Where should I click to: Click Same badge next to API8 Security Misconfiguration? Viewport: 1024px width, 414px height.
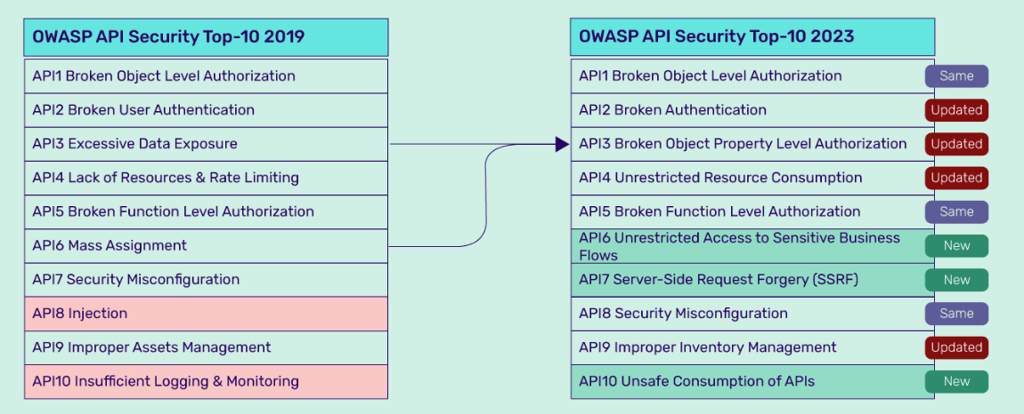[x=956, y=314]
